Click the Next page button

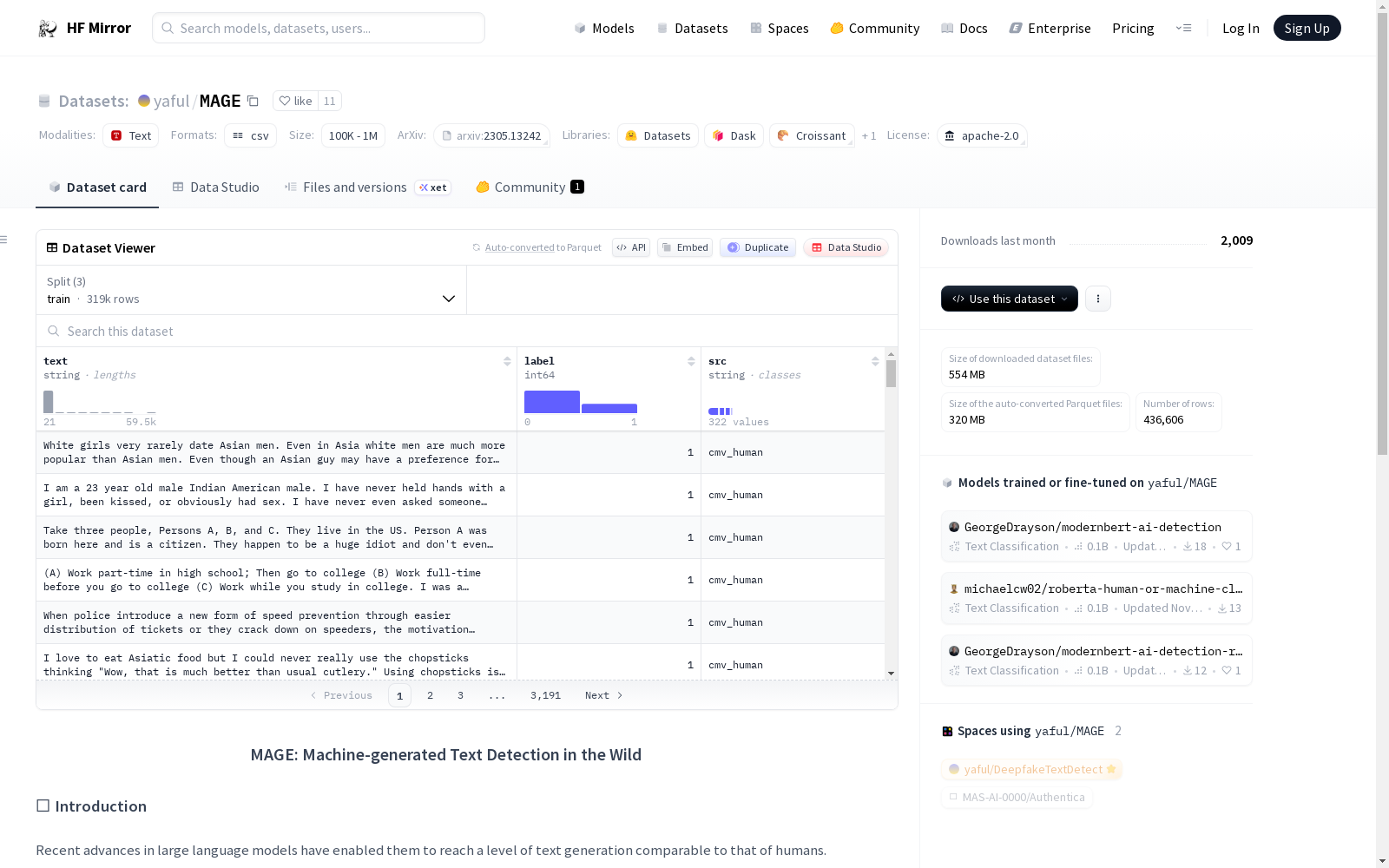coord(604,695)
